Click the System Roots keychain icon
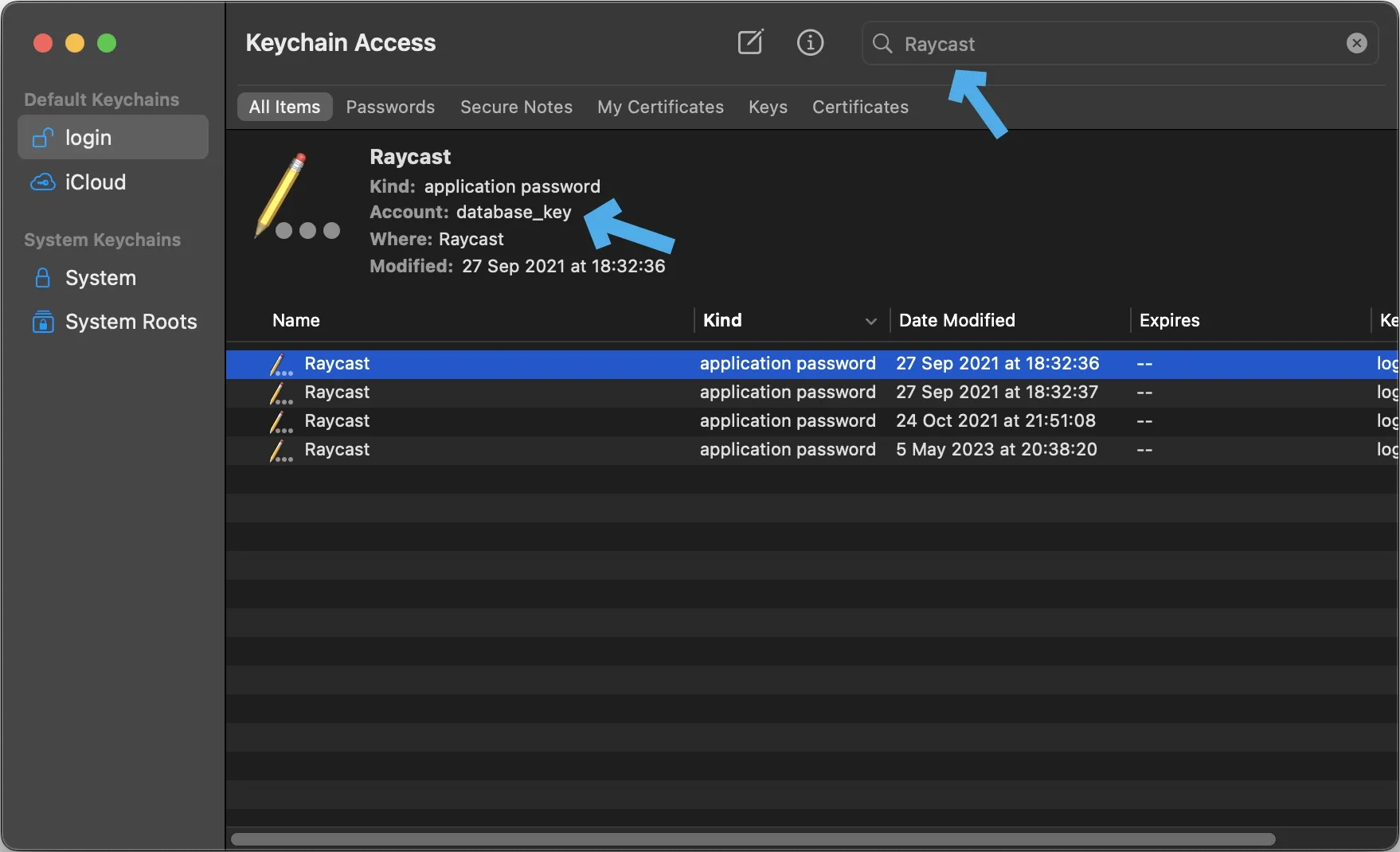 tap(43, 322)
